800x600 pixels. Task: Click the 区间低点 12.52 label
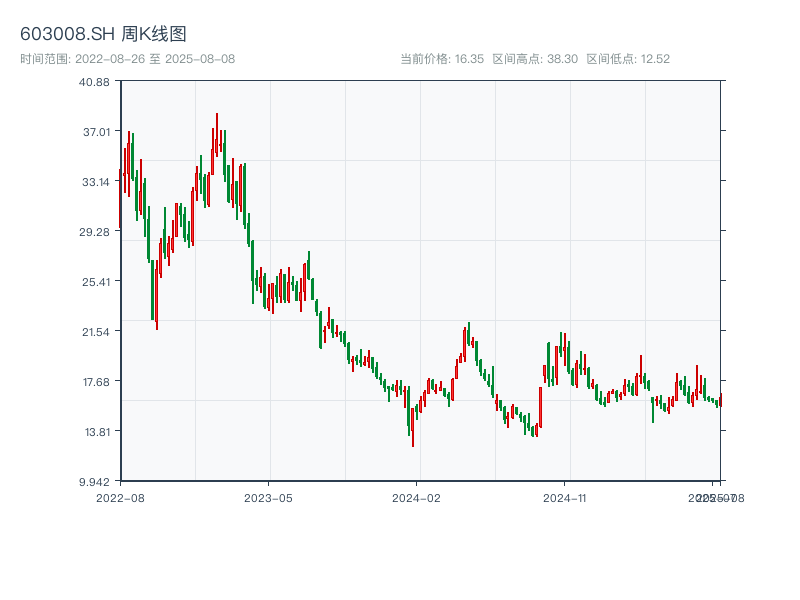tap(628, 59)
